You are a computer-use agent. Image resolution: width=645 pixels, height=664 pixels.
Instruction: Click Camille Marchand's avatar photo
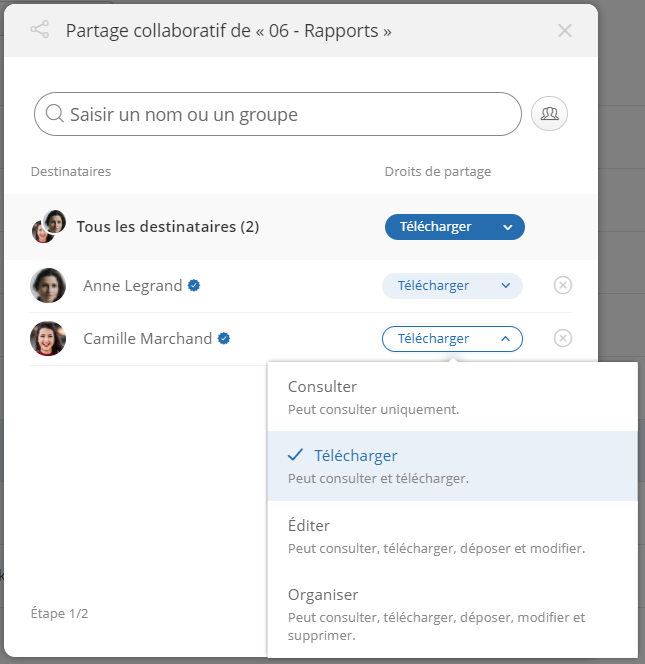(x=48, y=338)
